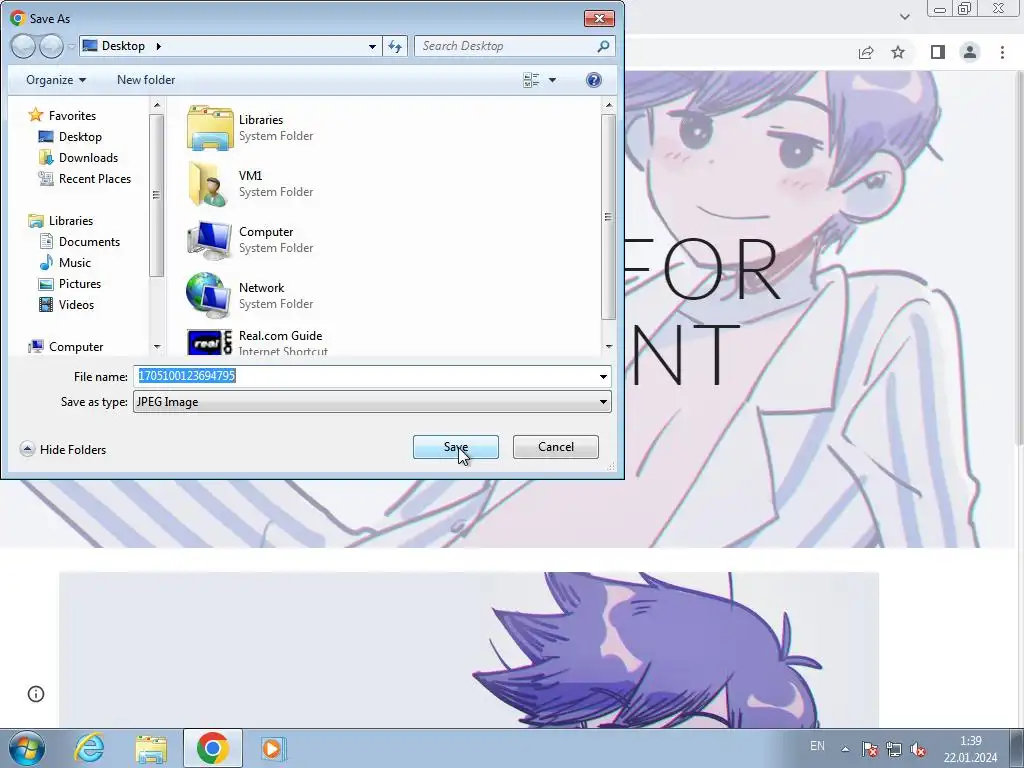Select Pictures under Libraries
The height and width of the screenshot is (768, 1024).
(70, 283)
